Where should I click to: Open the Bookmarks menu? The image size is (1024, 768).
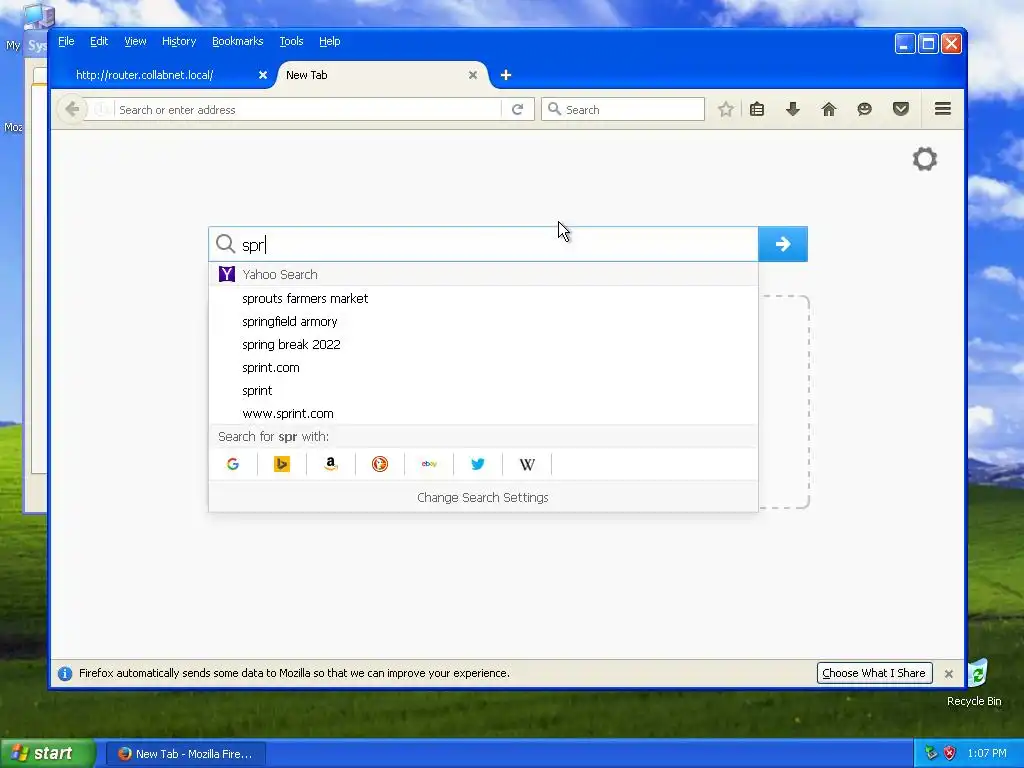[238, 41]
